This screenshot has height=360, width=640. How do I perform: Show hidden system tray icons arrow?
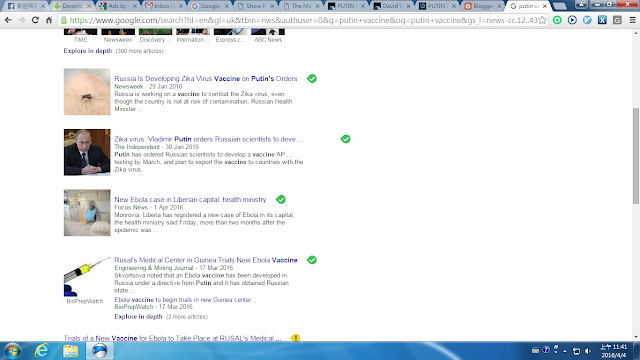tap(565, 351)
